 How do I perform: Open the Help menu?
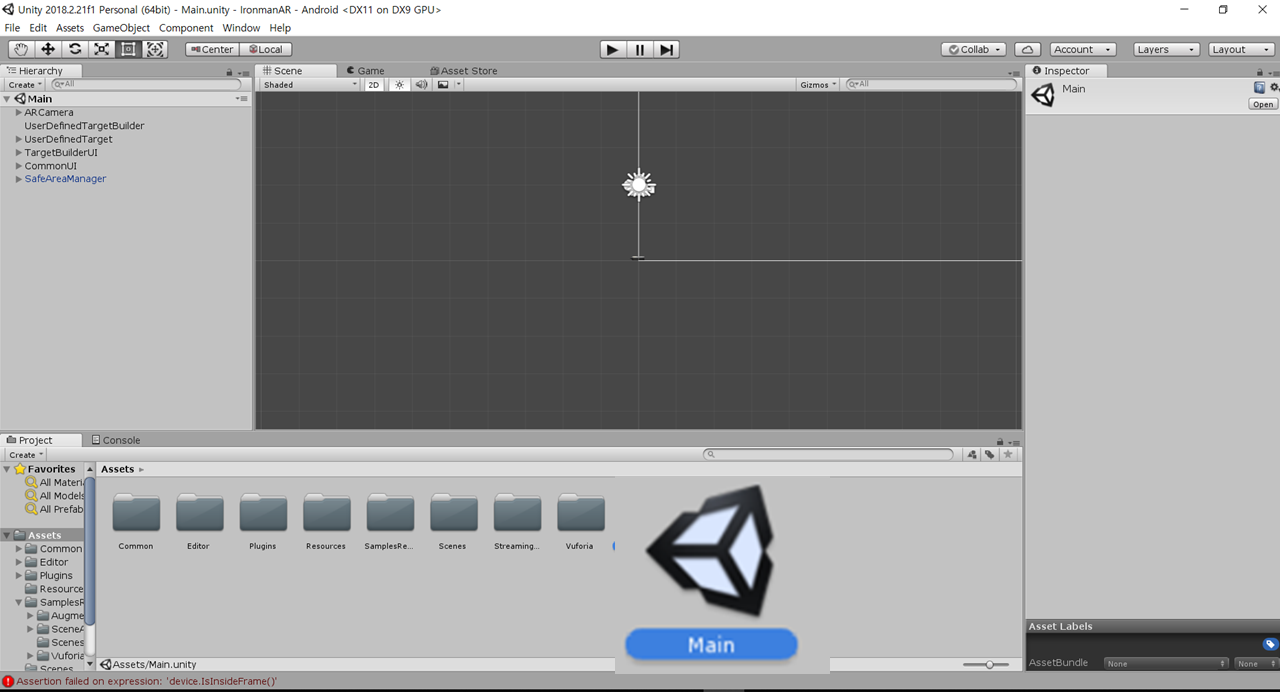tap(280, 28)
